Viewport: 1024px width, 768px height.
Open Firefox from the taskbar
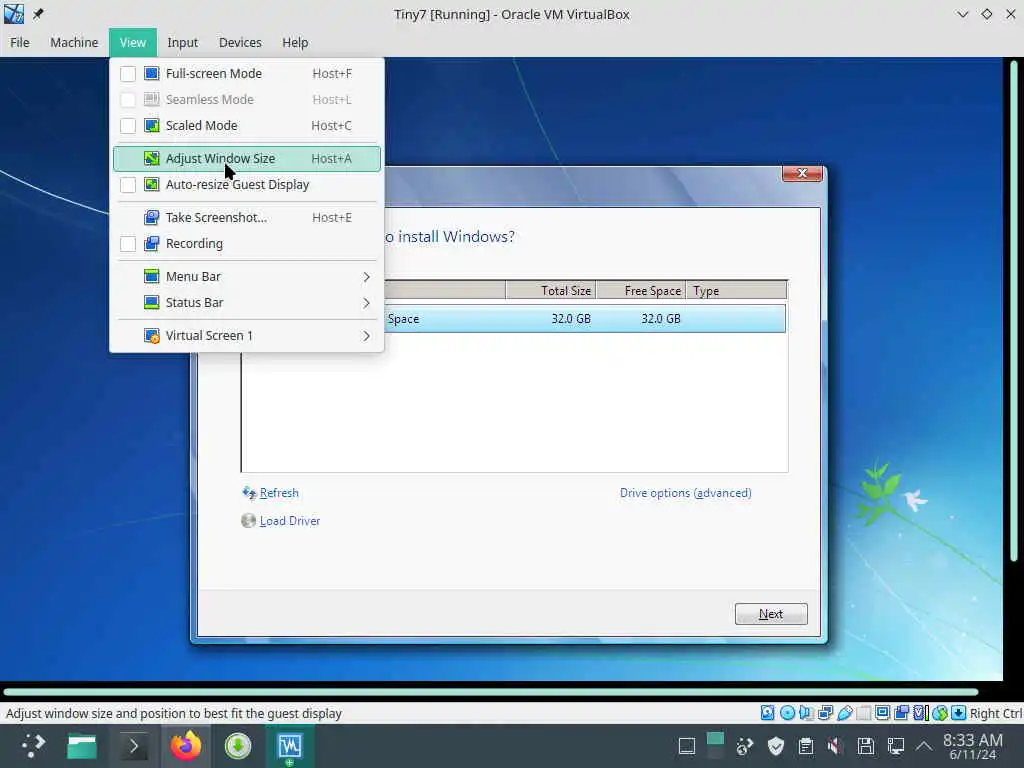point(186,746)
